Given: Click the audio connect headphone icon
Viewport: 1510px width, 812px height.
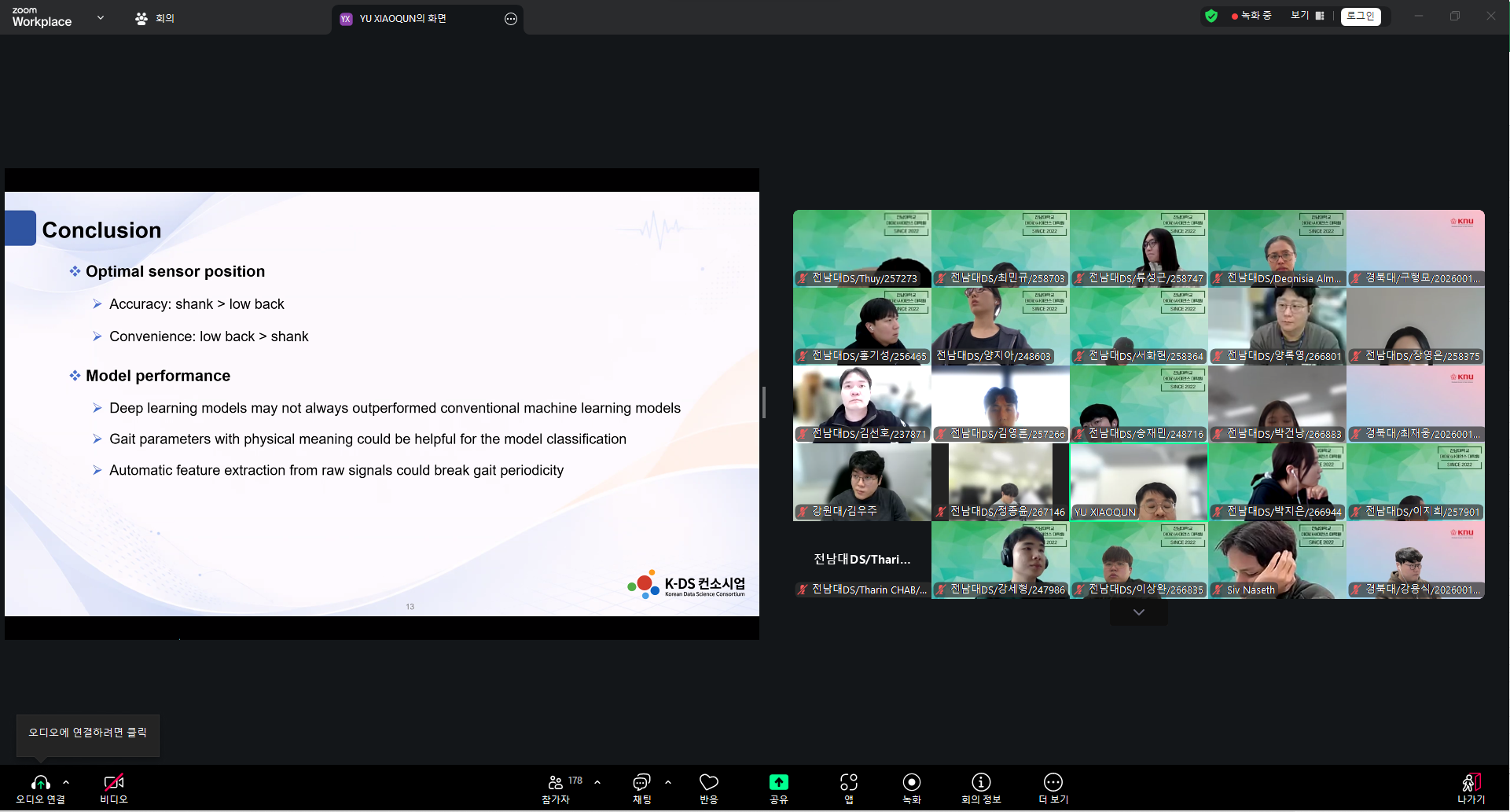Looking at the screenshot, I should 40,783.
